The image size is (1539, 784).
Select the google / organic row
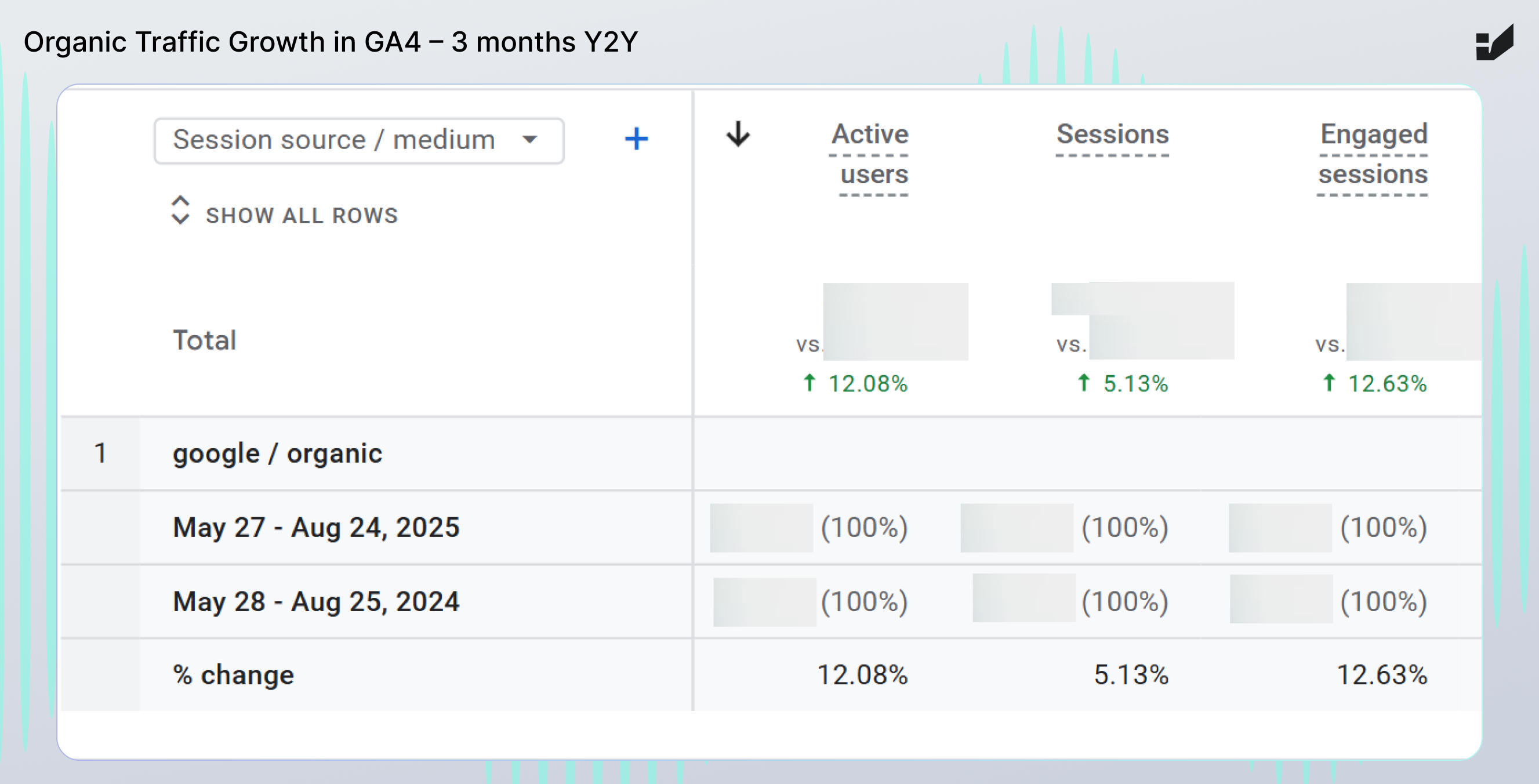click(277, 453)
